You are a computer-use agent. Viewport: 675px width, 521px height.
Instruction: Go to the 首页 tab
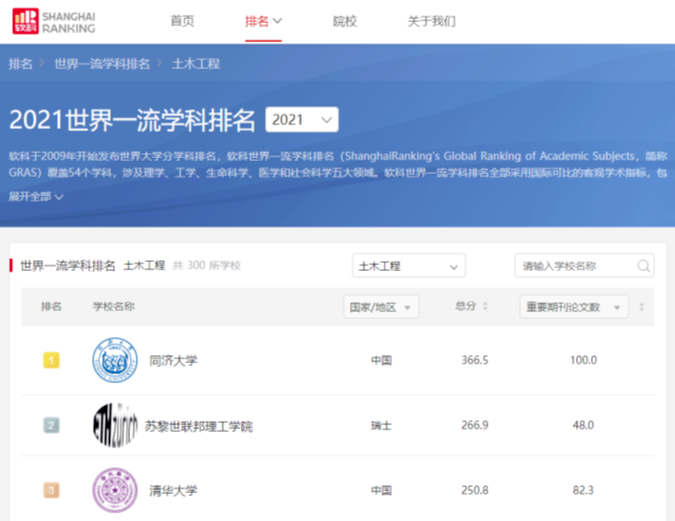182,21
